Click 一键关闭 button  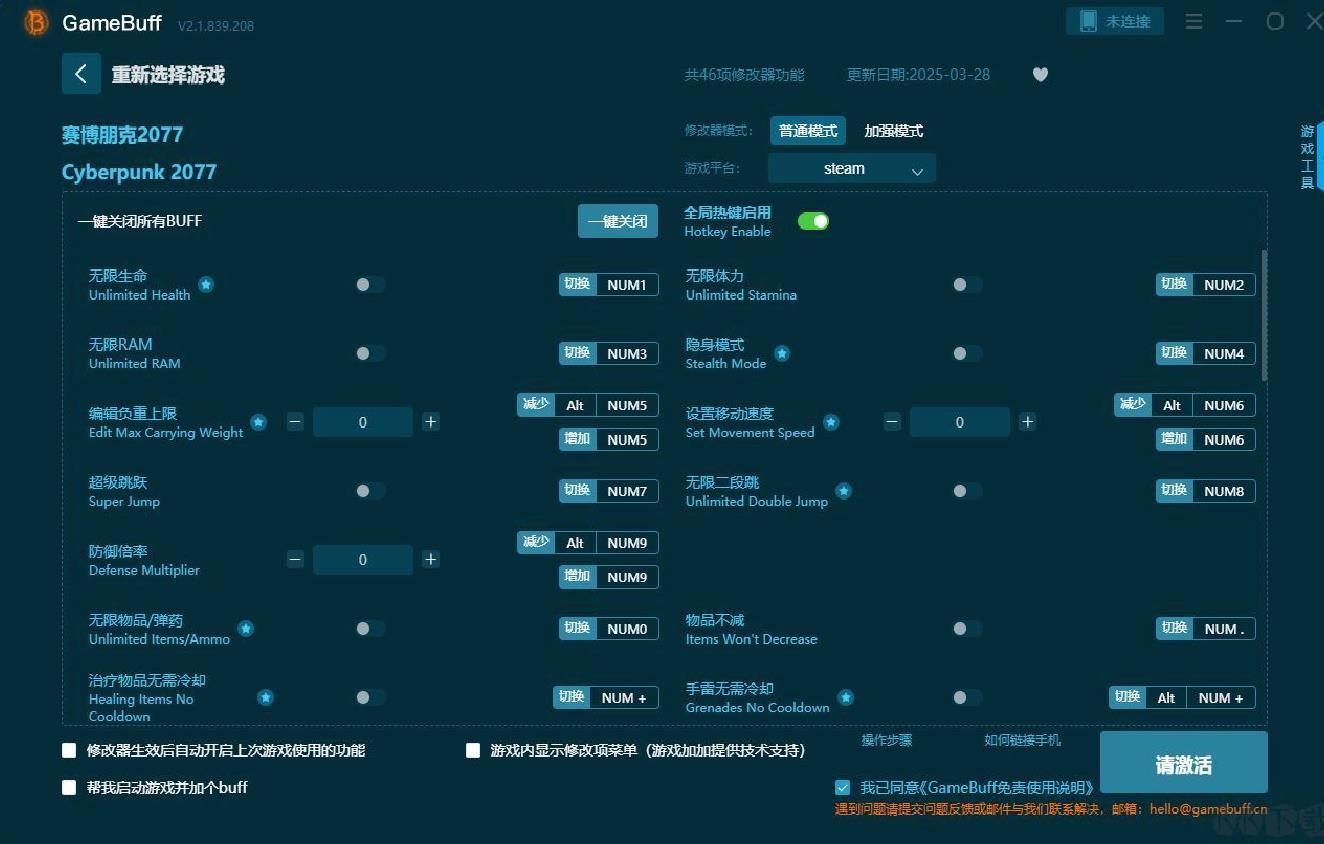pos(618,221)
